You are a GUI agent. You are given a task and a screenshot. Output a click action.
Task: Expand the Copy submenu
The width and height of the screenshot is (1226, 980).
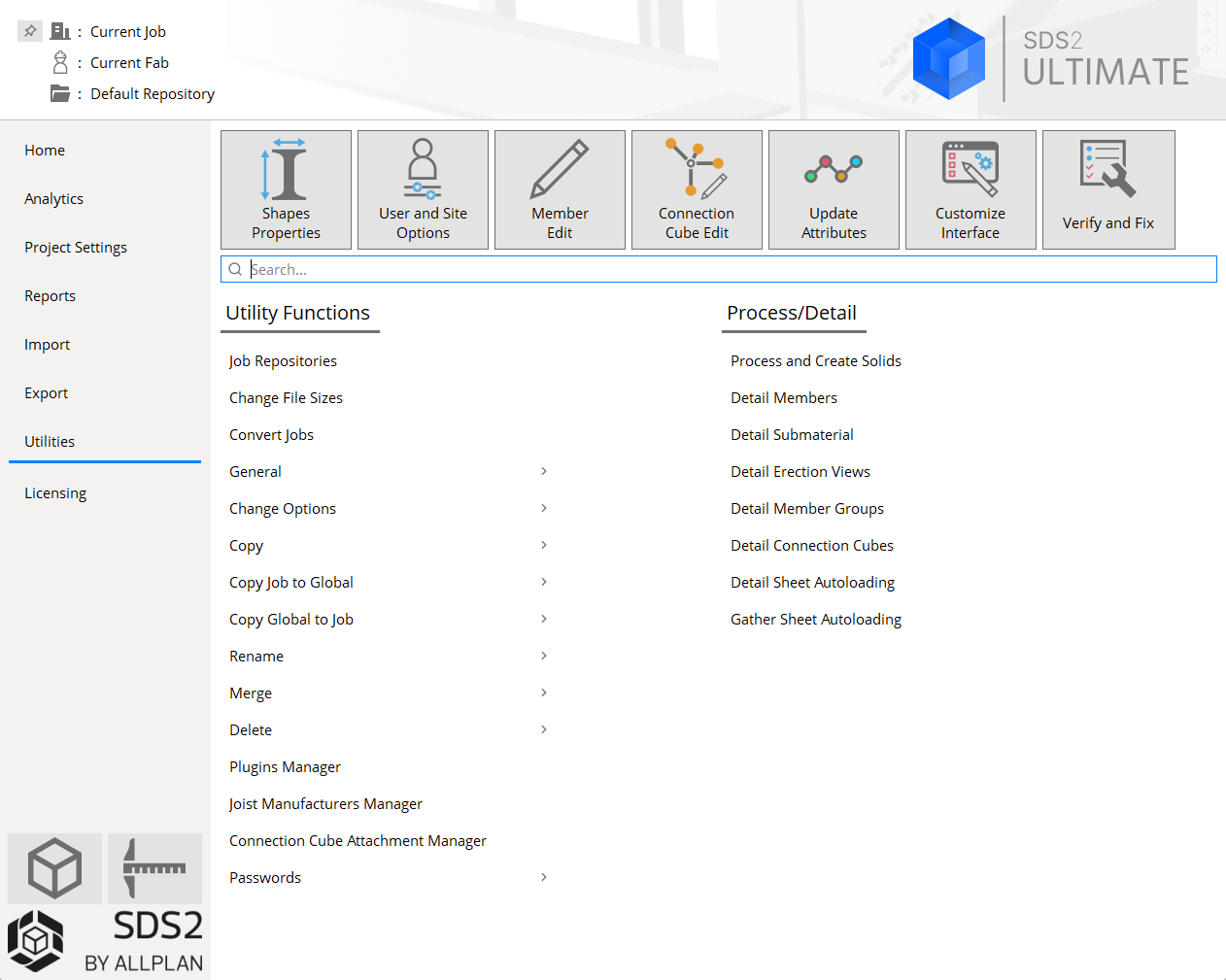click(544, 545)
